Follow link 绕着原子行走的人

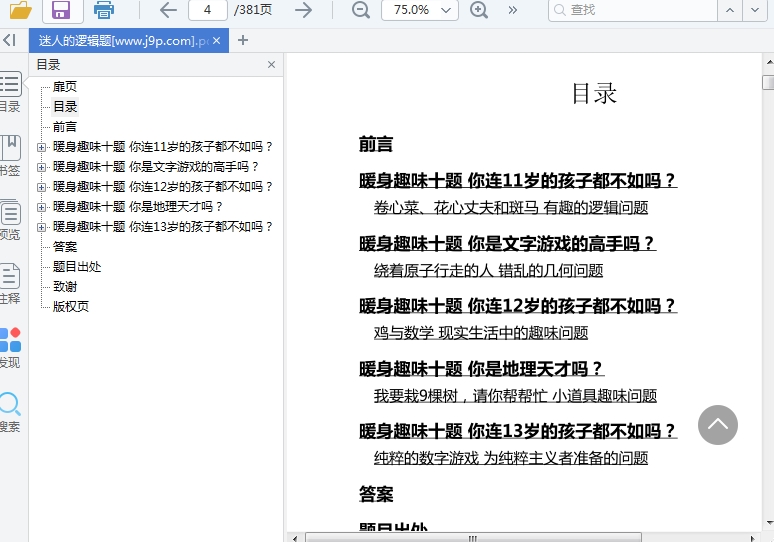pos(489,271)
